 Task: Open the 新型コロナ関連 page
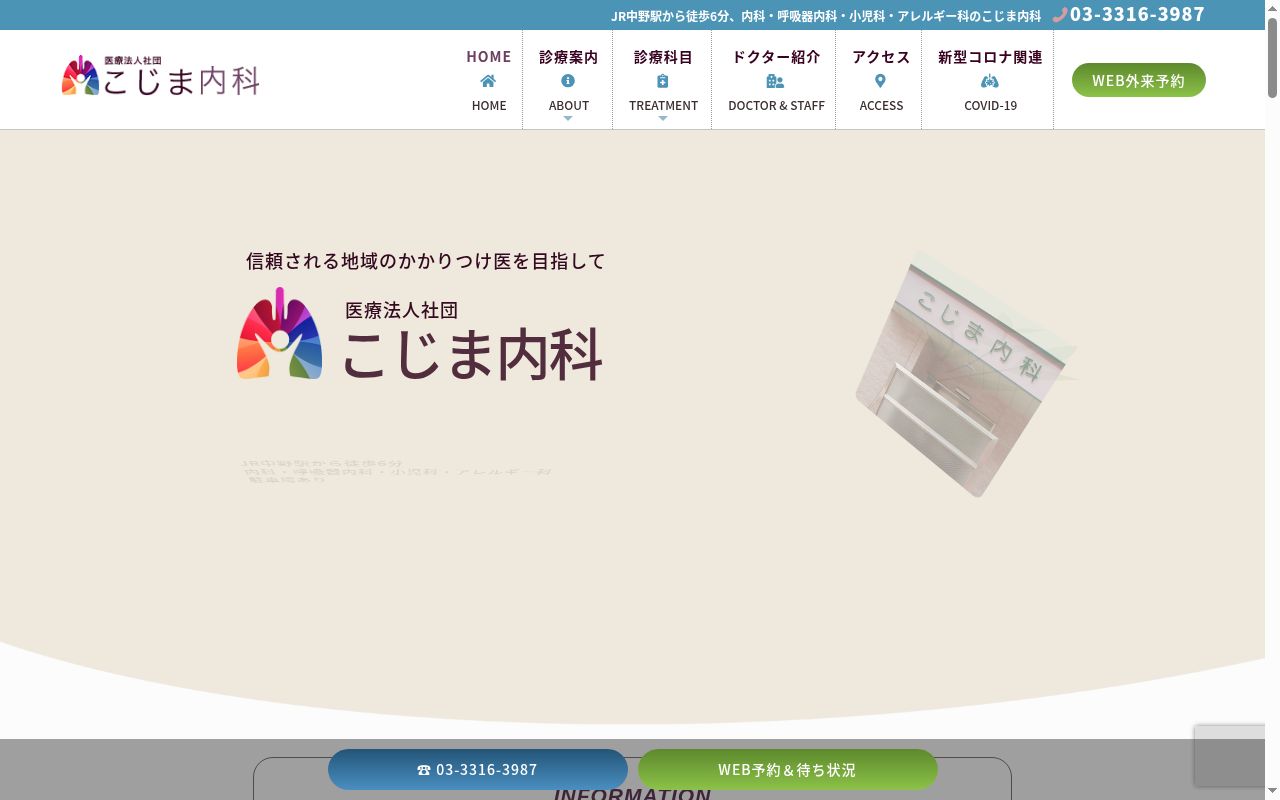click(x=989, y=80)
